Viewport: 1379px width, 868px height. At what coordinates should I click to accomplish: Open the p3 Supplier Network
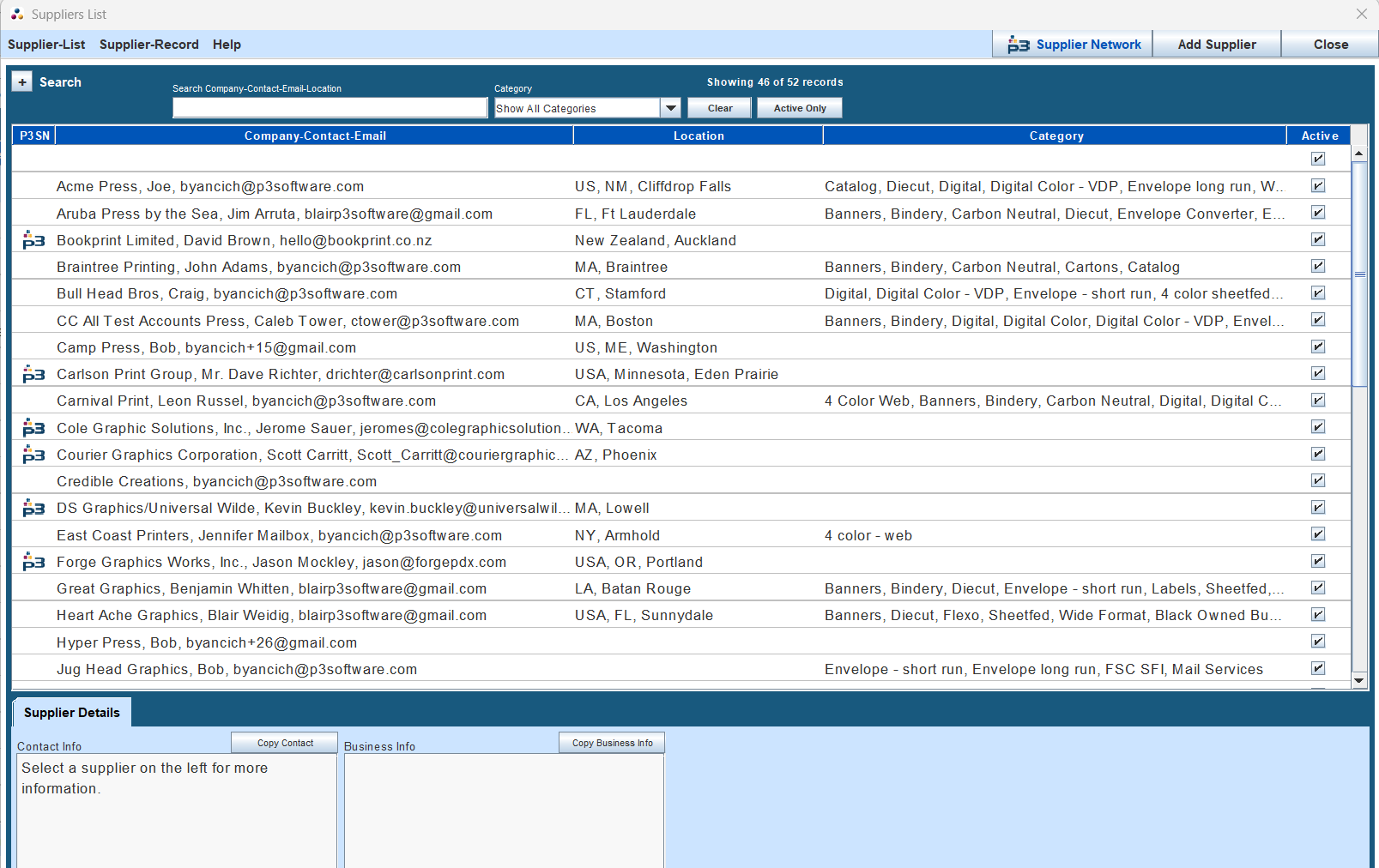click(x=1072, y=44)
